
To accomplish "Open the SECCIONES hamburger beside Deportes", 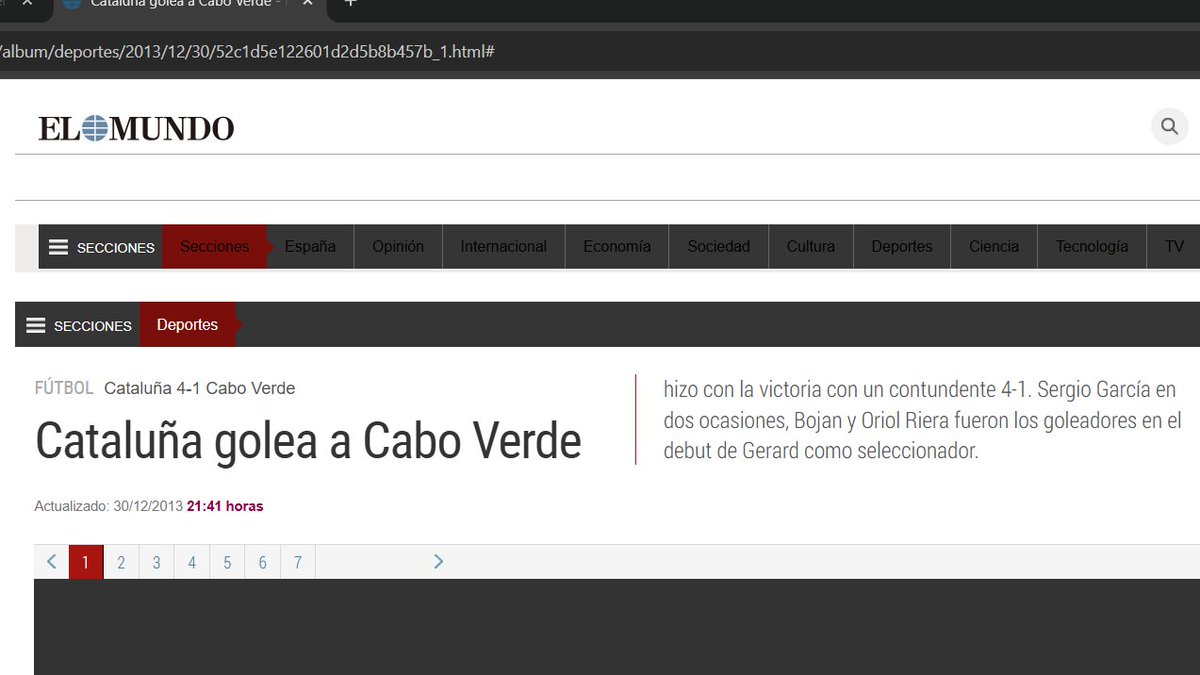I will point(78,325).
